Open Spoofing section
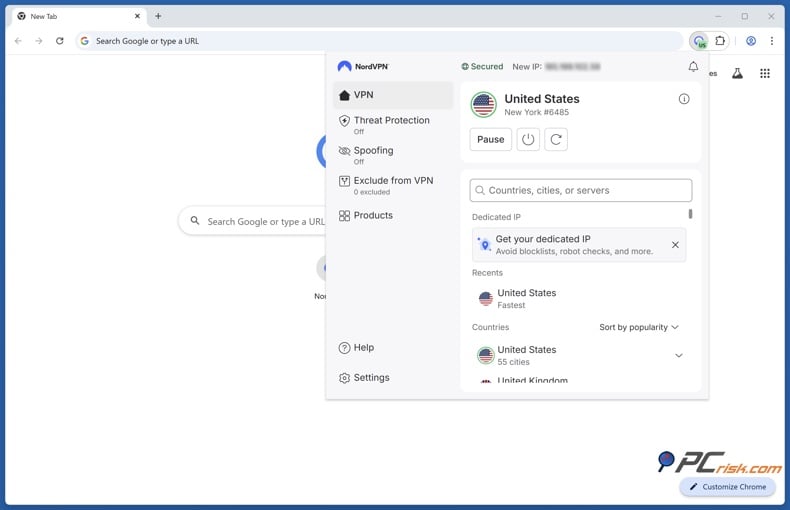The height and width of the screenshot is (510, 790). coord(393,155)
